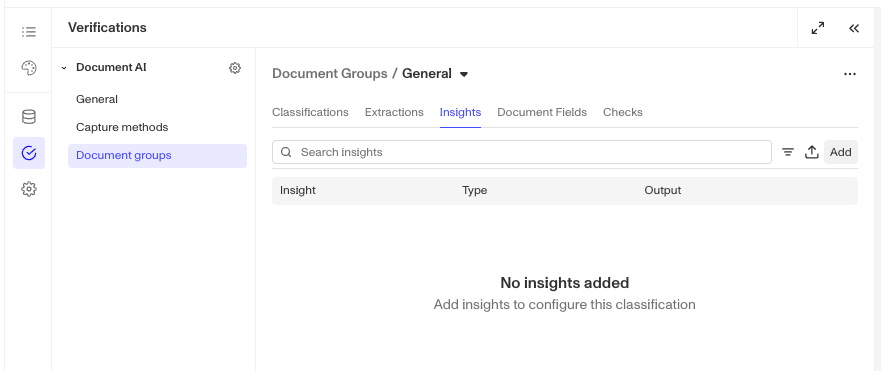Click the Document AI section label
This screenshot has width=881, height=371.
[x=111, y=67]
